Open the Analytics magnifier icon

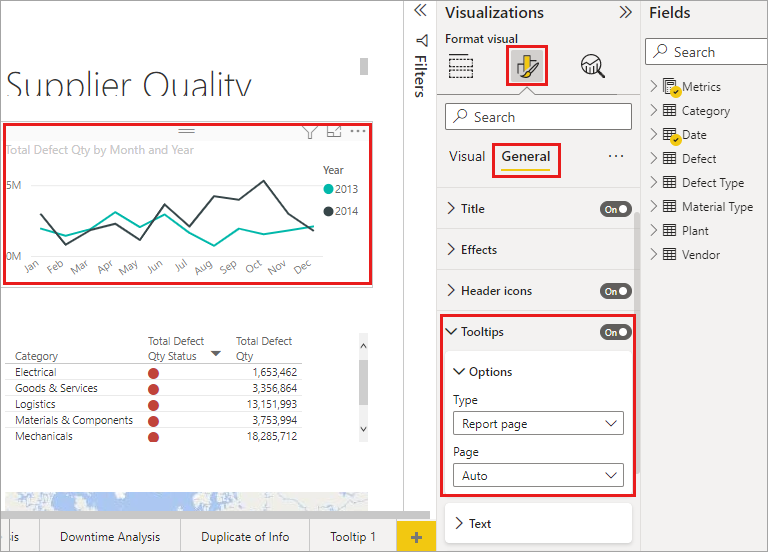point(592,66)
